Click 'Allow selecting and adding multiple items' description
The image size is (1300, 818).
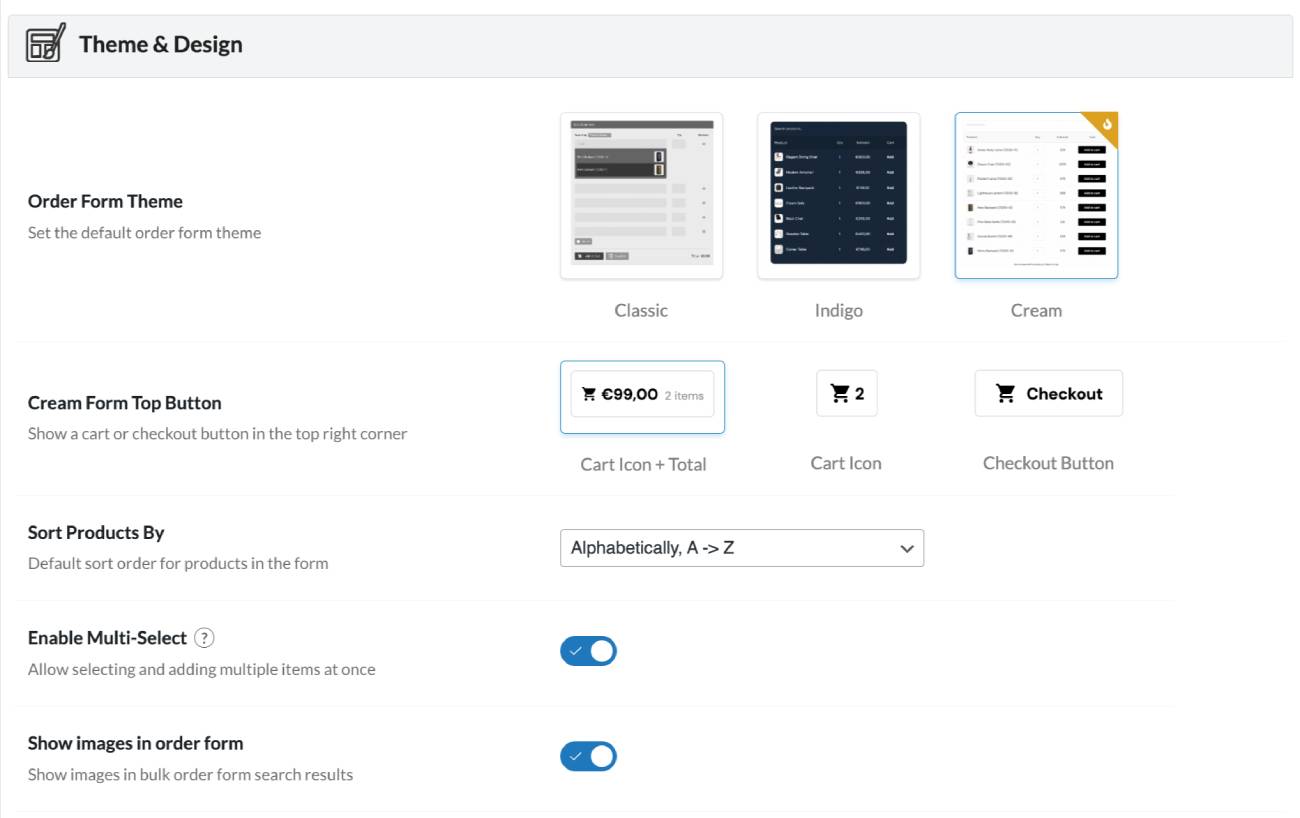(x=202, y=669)
